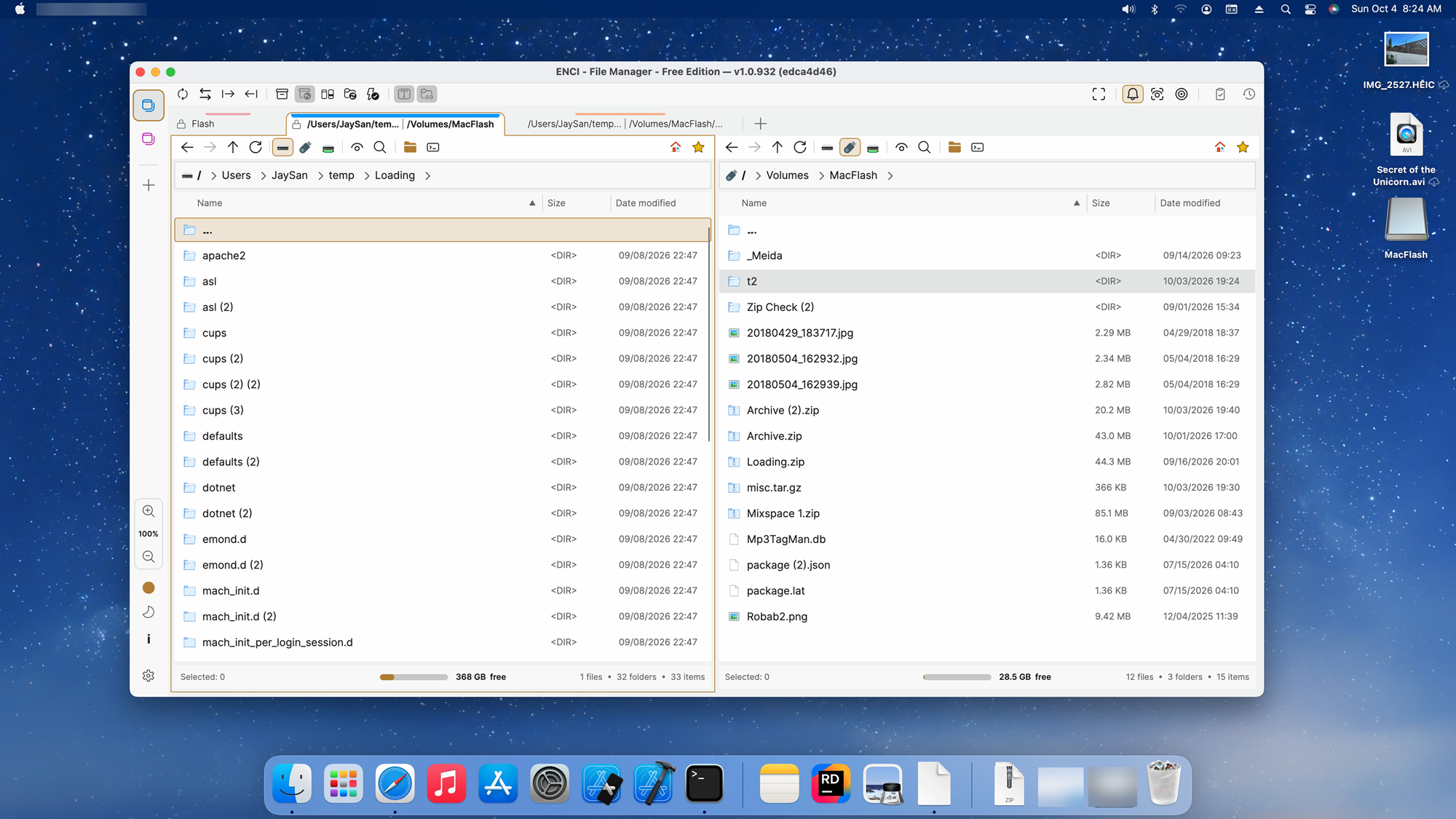Click the camera capture icon near the bell

[x=1157, y=94]
